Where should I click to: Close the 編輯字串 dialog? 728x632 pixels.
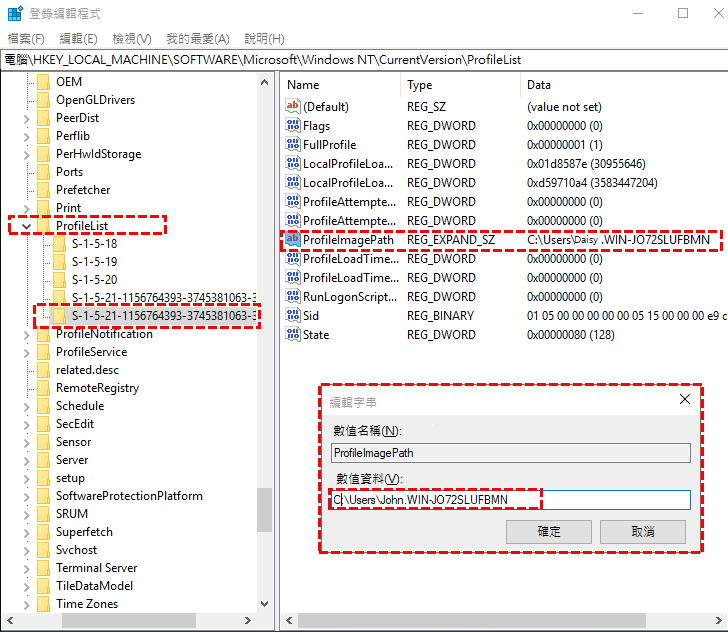tap(685, 399)
